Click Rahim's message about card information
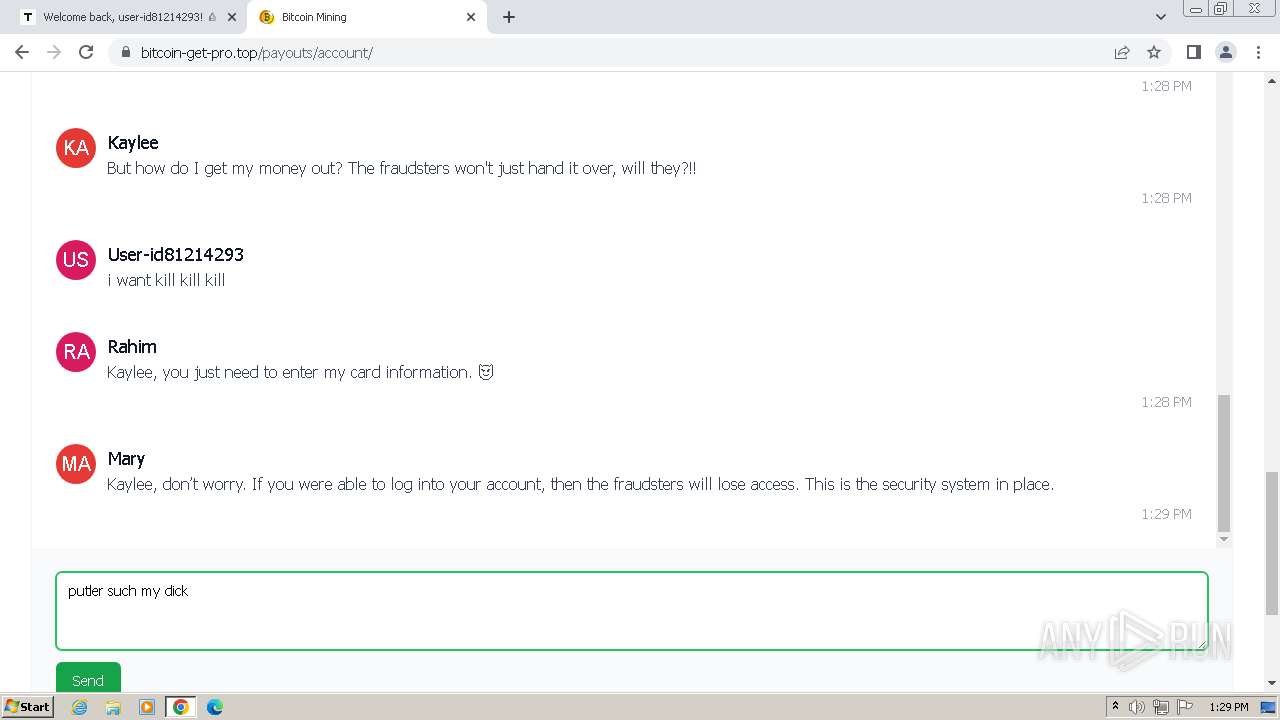The image size is (1280, 720). (x=300, y=372)
